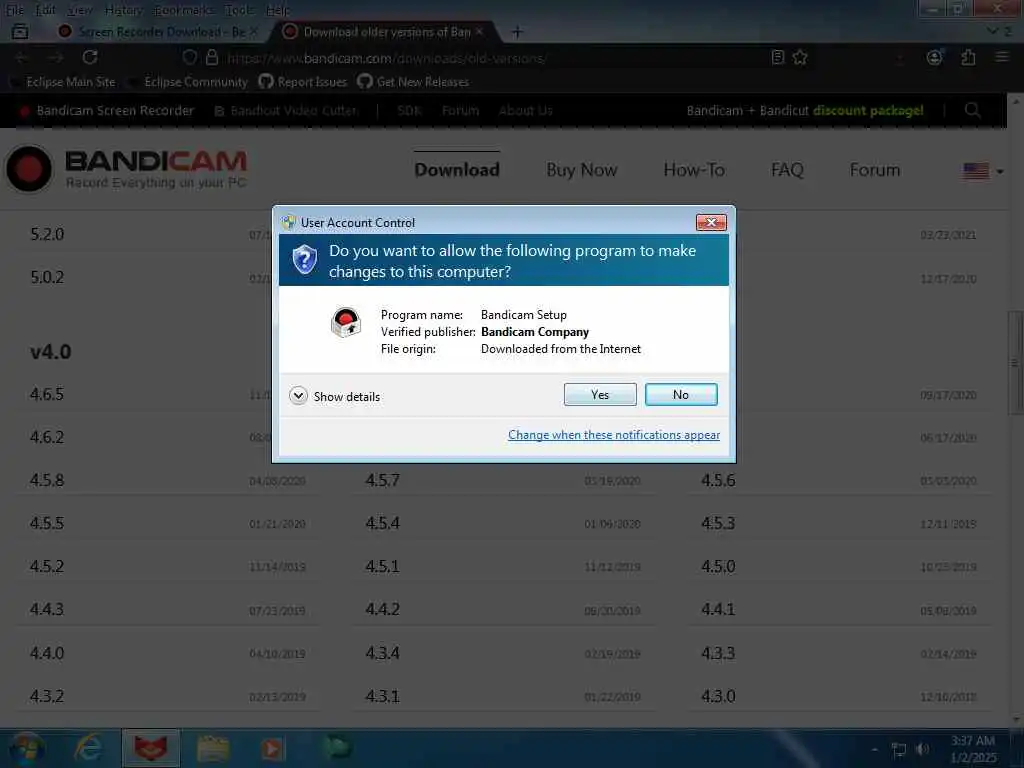Open the File menu
1024x768 pixels.
tap(14, 10)
